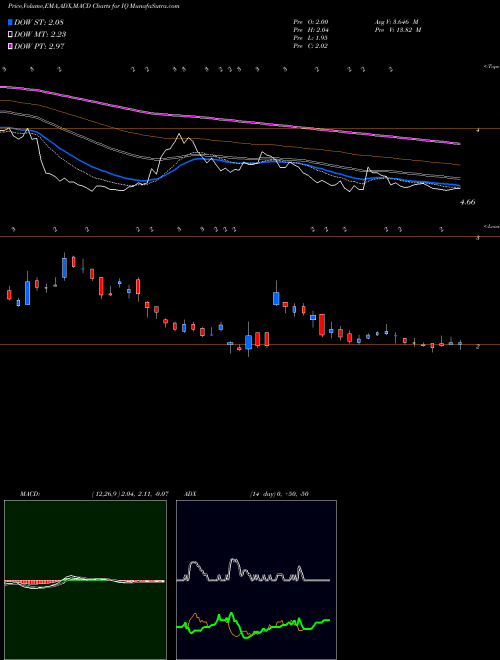This screenshot has height=660, width=500.
Task: Click the '<Lows' marker label
Action: (491, 226)
